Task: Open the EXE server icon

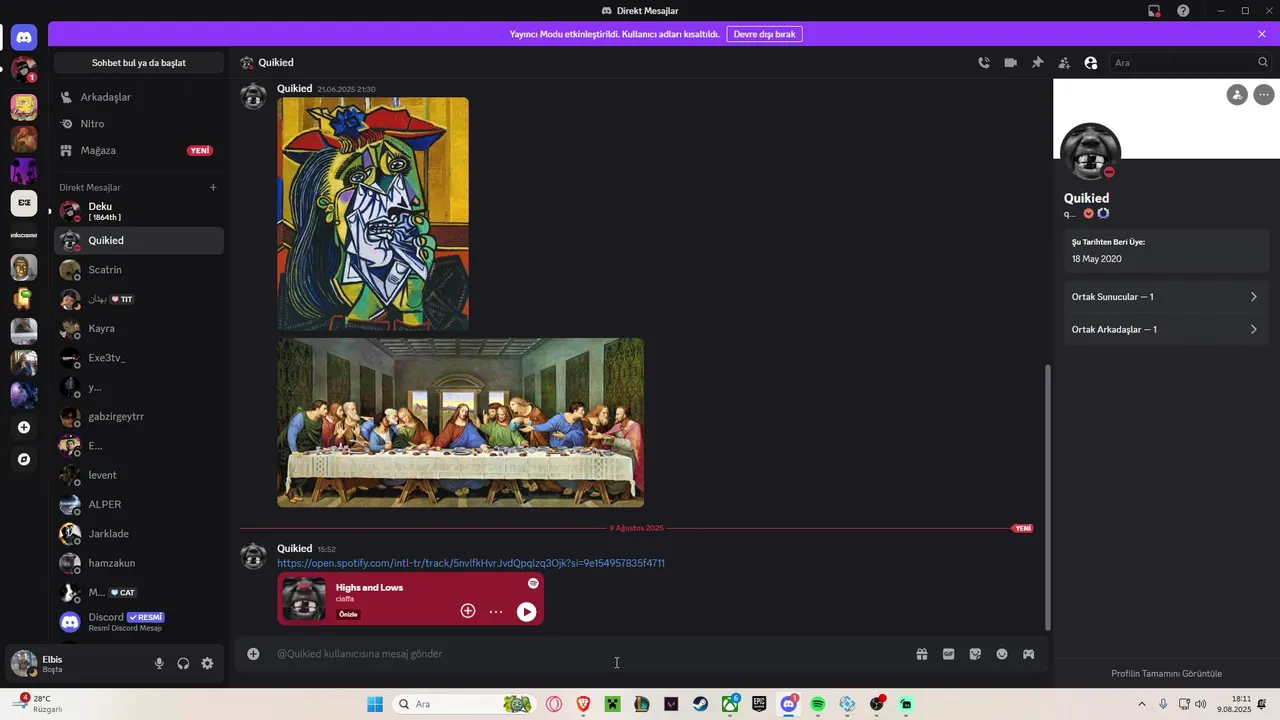Action: [x=24, y=203]
